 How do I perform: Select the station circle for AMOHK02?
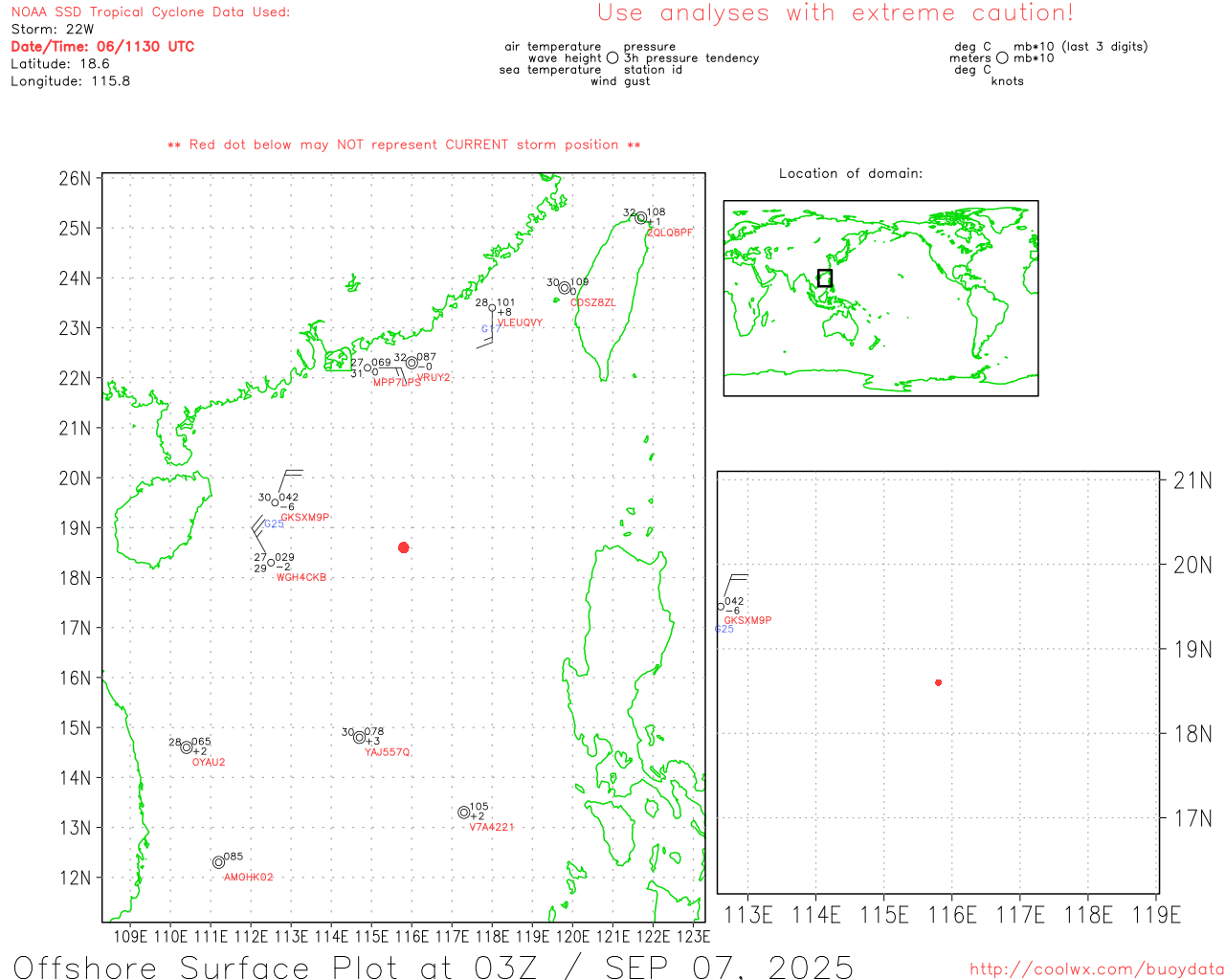(x=218, y=862)
